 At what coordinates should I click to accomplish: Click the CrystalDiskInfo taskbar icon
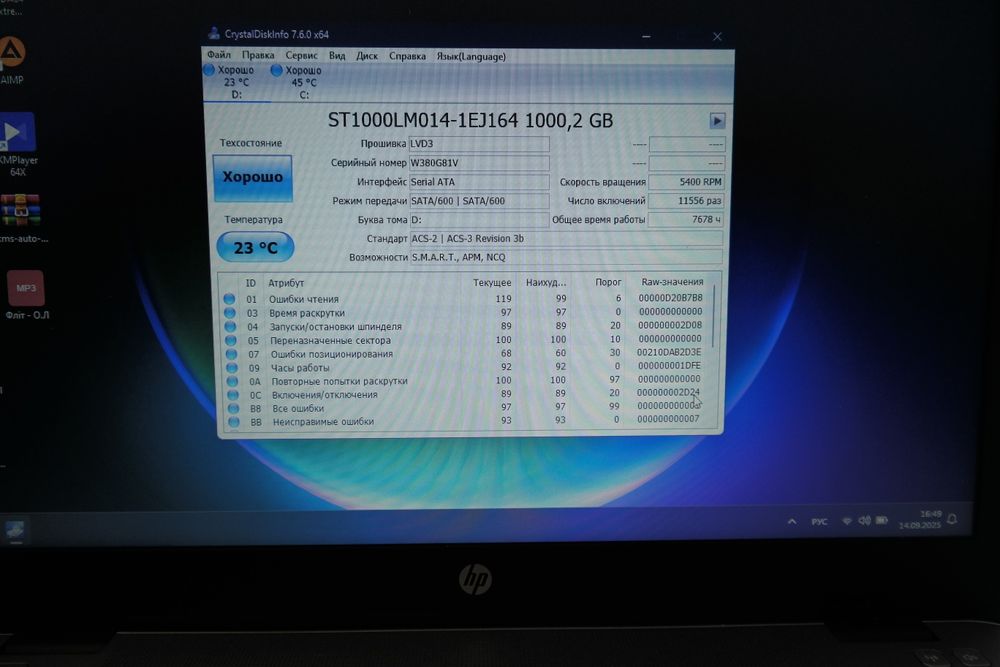coord(15,531)
